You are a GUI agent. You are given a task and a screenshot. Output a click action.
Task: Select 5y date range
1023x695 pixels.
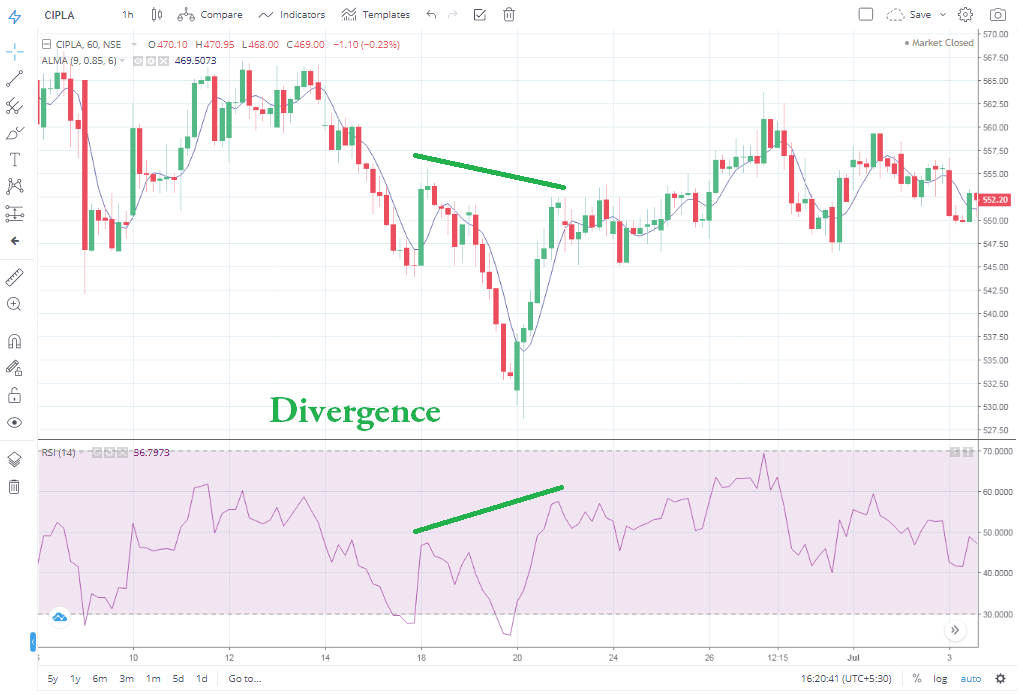pos(53,679)
